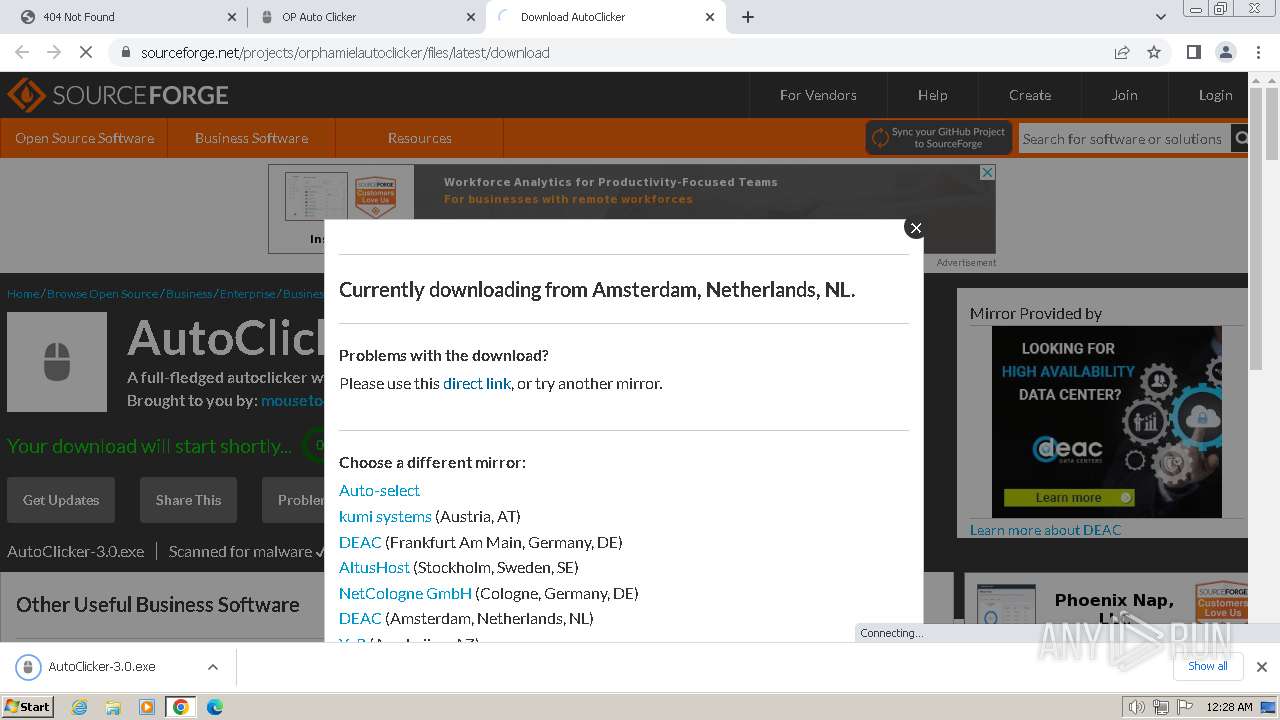Select the DEAC Frankfurt mirror

(360, 542)
